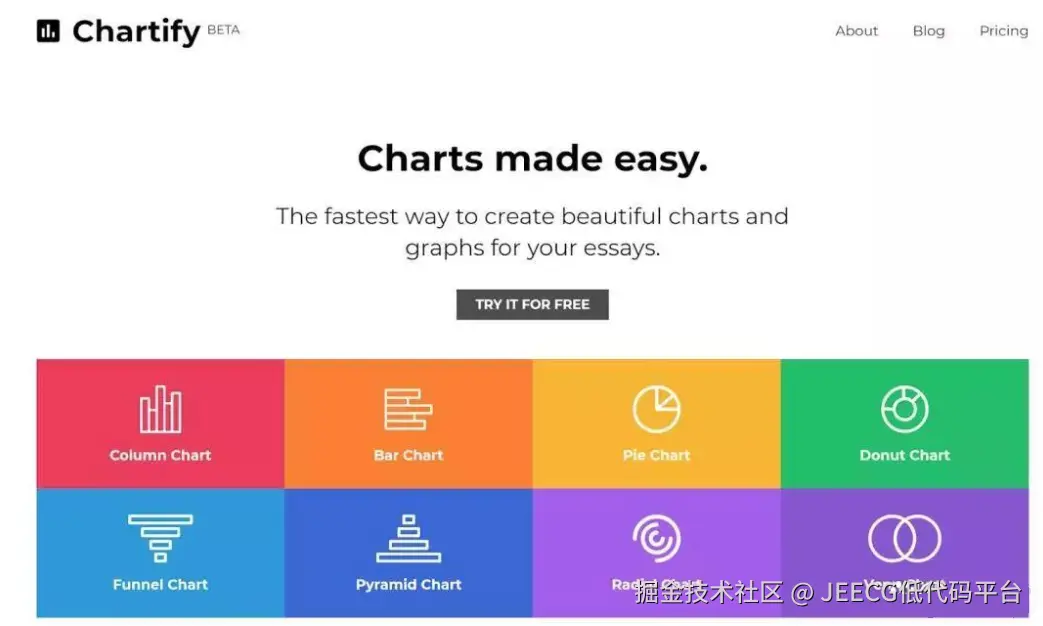The width and height of the screenshot is (1043, 626).
Task: Click the Pie Chart circle icon
Action: [x=656, y=409]
